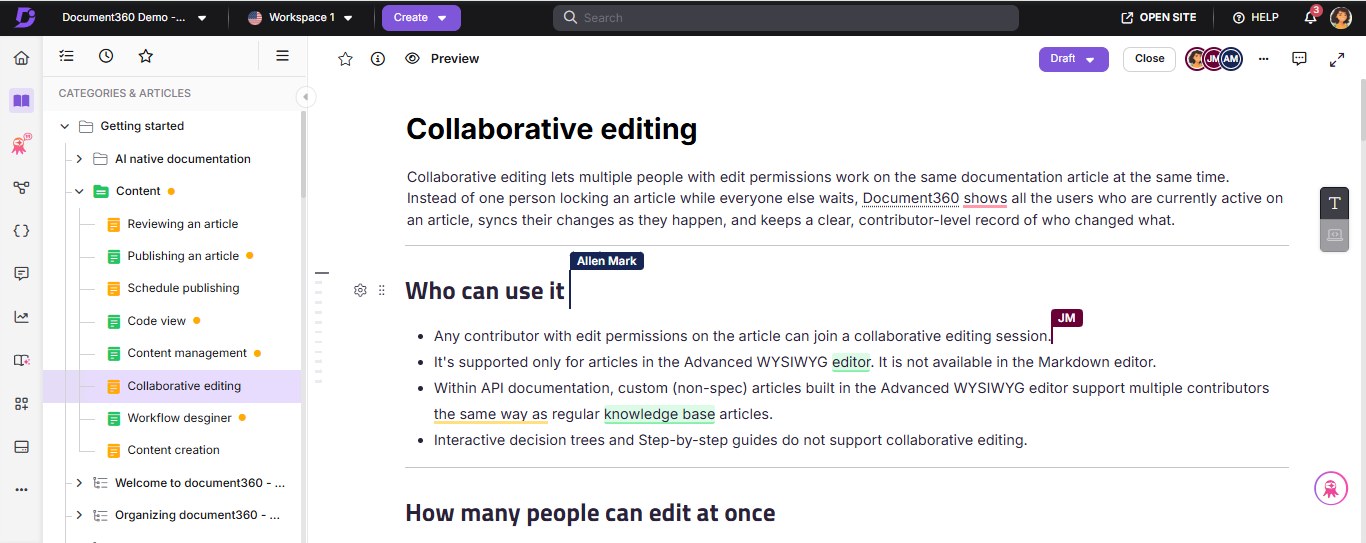This screenshot has width=1366, height=543.
Task: Open the knowledge base site icon in left rail
Action: 21,360
